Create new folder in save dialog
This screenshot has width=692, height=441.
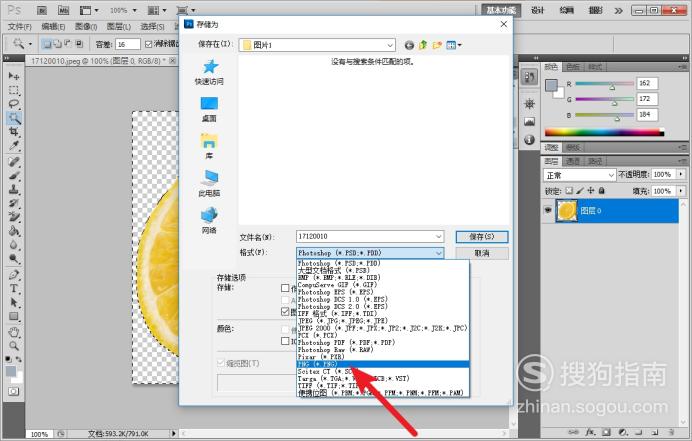coord(437,45)
